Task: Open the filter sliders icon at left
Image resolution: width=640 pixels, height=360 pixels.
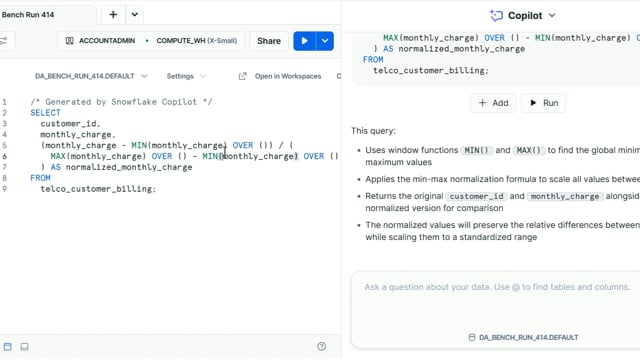Action: point(4,41)
